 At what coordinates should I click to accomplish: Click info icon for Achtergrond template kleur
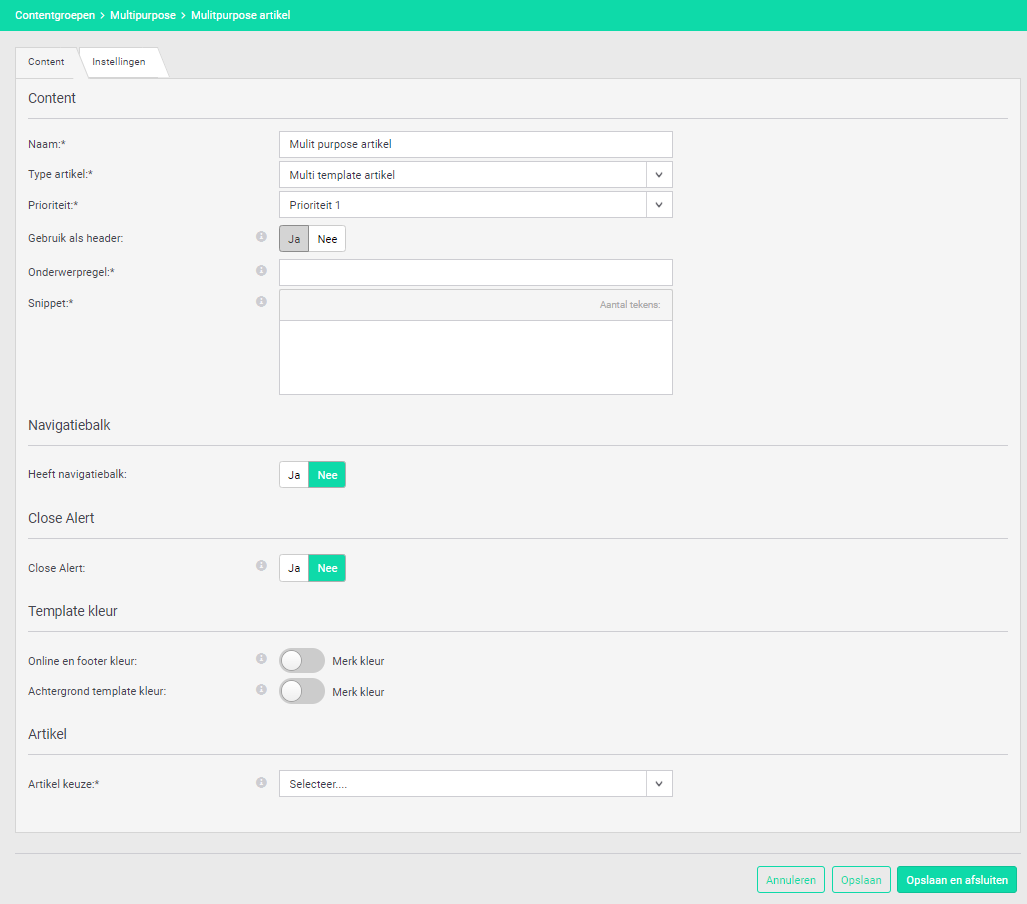coord(261,690)
